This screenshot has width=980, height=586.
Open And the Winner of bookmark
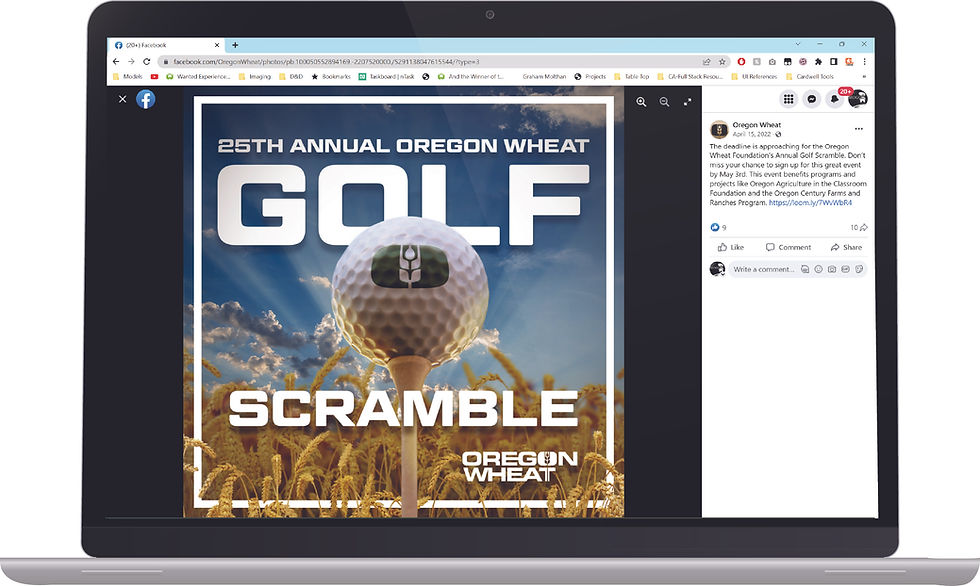(x=471, y=77)
